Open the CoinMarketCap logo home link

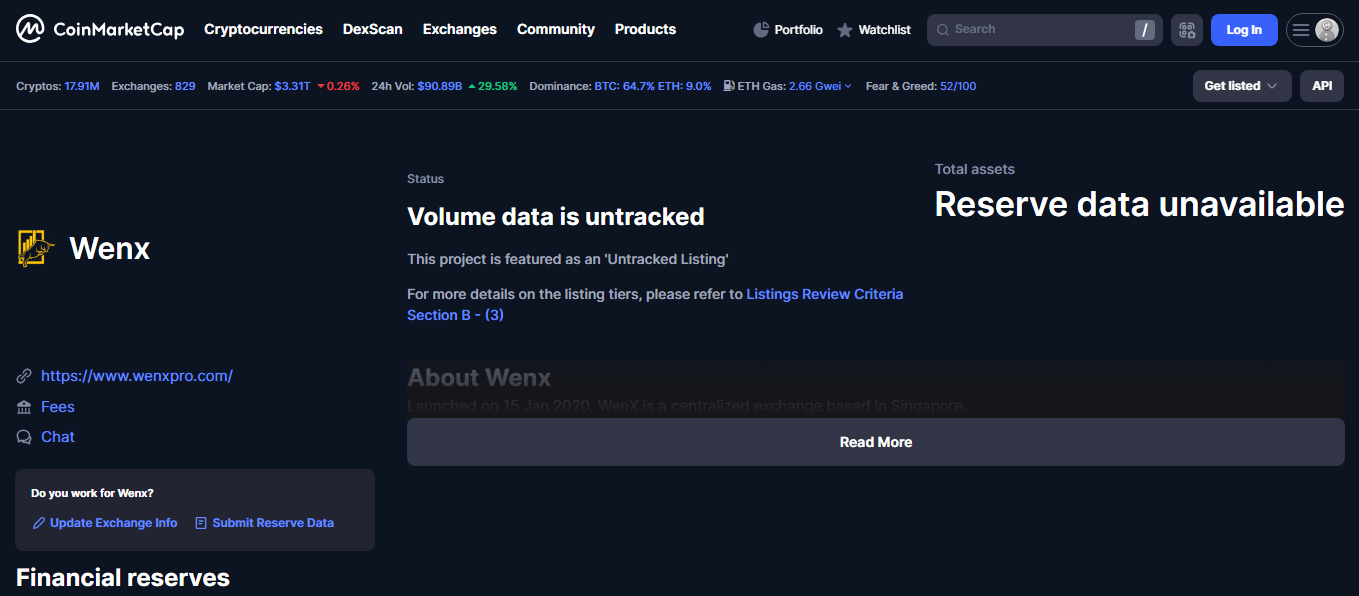click(x=98, y=29)
